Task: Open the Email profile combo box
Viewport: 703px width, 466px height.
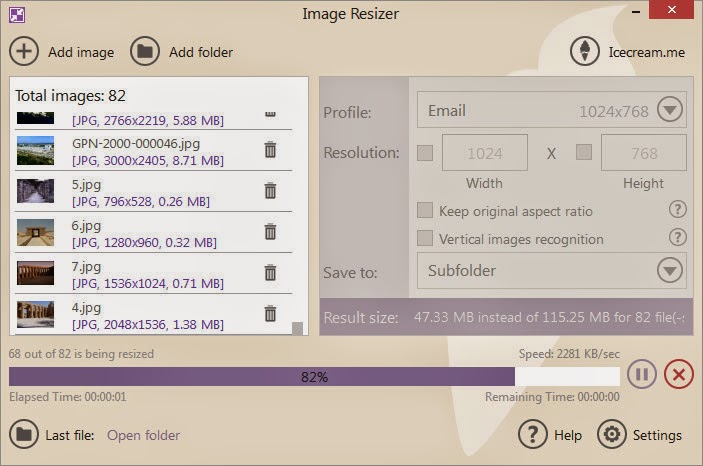Action: click(551, 110)
